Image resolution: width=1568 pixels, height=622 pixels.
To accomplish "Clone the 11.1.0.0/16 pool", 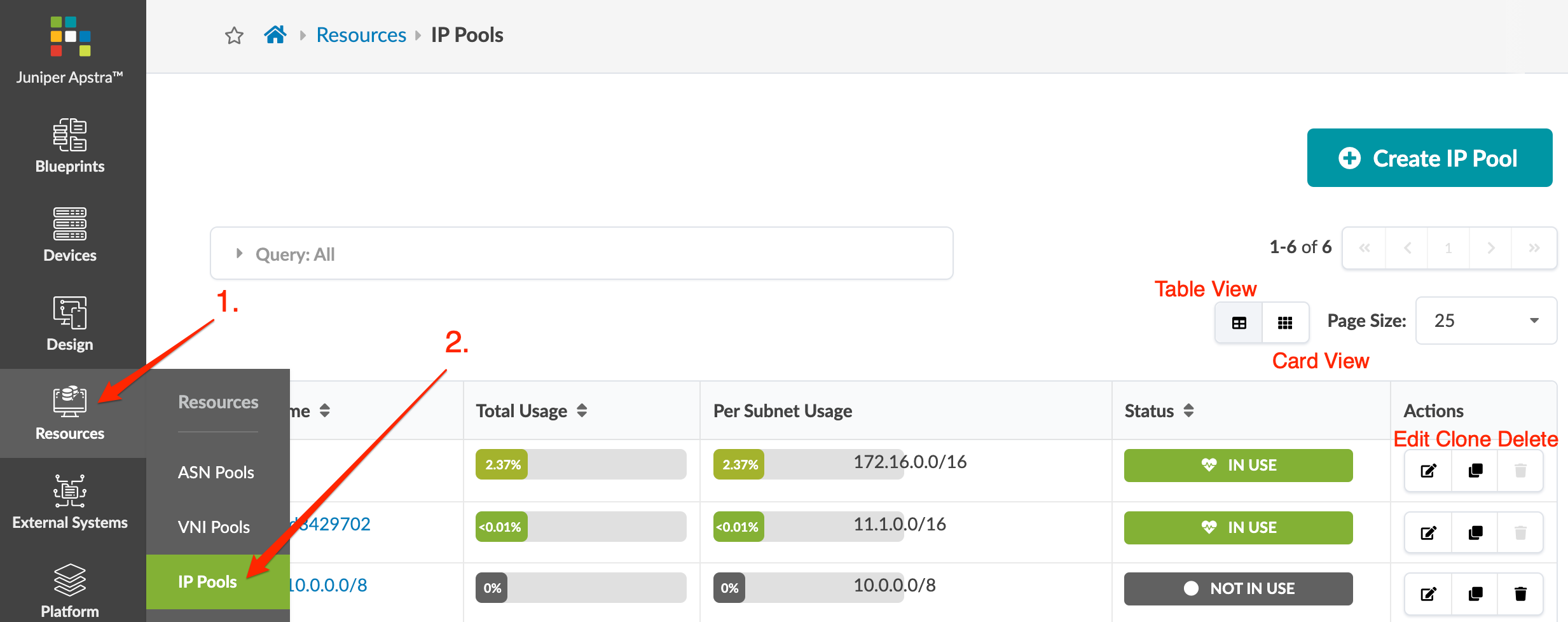I will point(1475,532).
